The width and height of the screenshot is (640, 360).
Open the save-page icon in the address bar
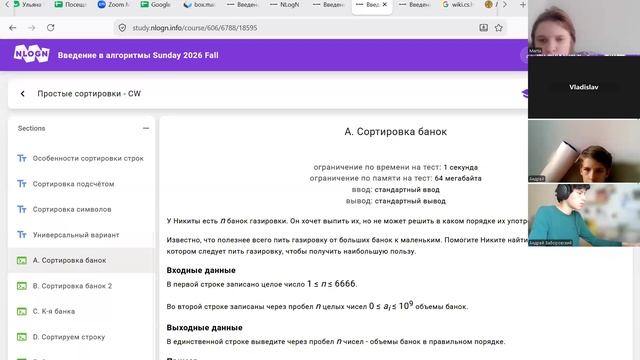pyautogui.click(x=483, y=28)
